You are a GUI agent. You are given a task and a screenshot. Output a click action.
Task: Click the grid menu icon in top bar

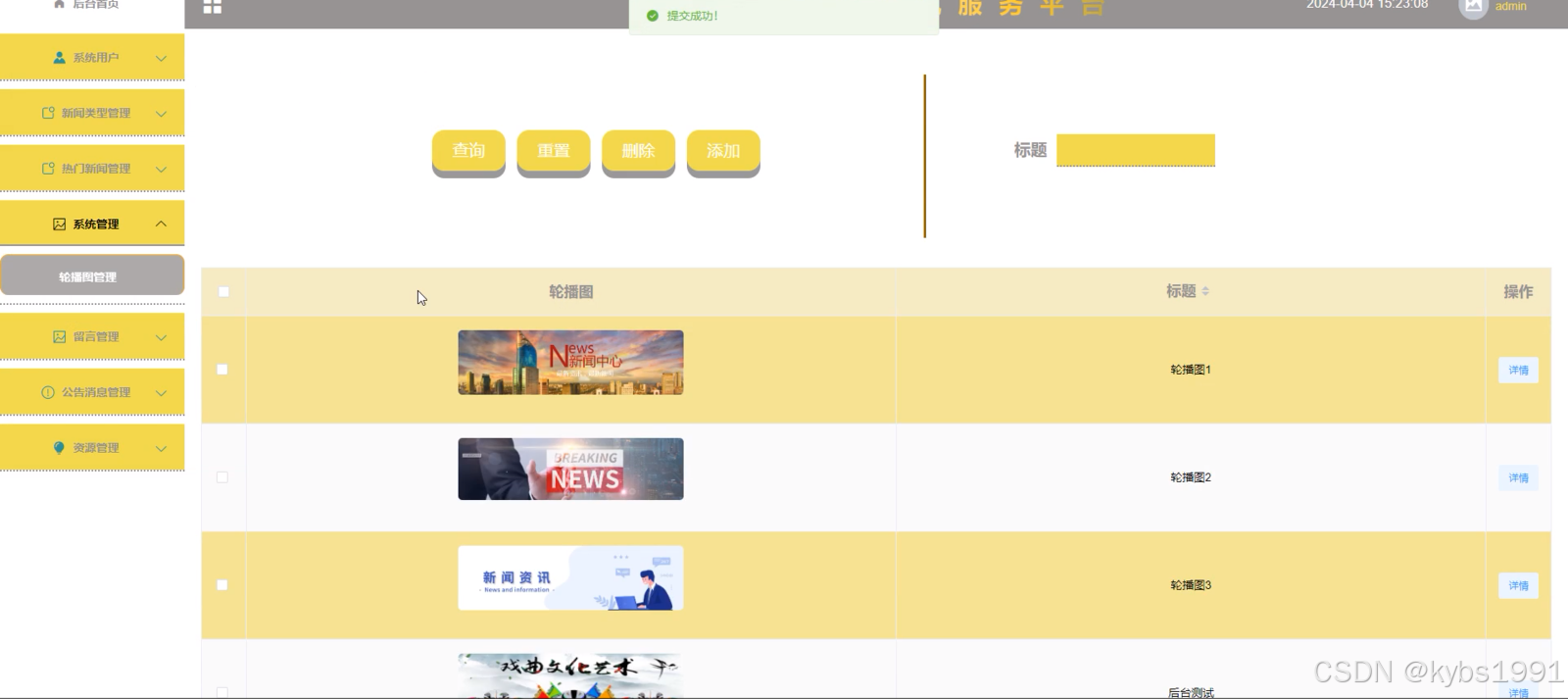tap(212, 6)
